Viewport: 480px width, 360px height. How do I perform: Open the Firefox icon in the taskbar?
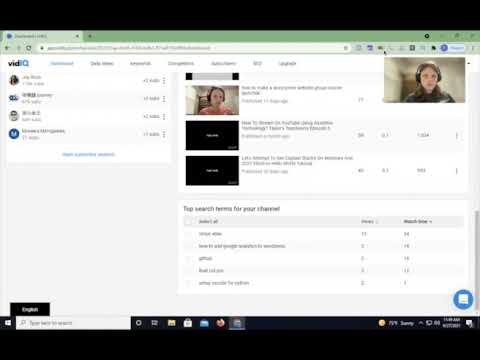tap(220, 323)
